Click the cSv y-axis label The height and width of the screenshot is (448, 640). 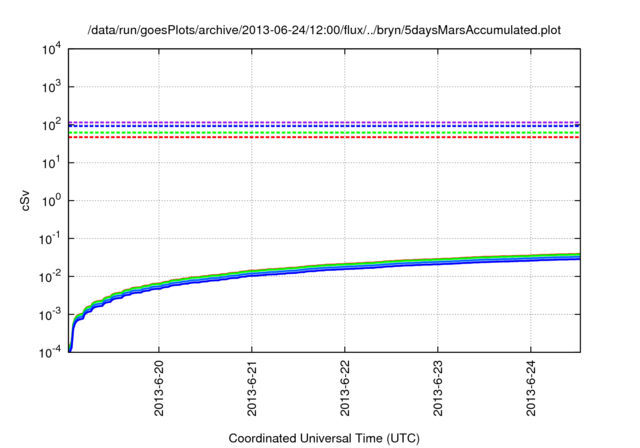pos(25,201)
